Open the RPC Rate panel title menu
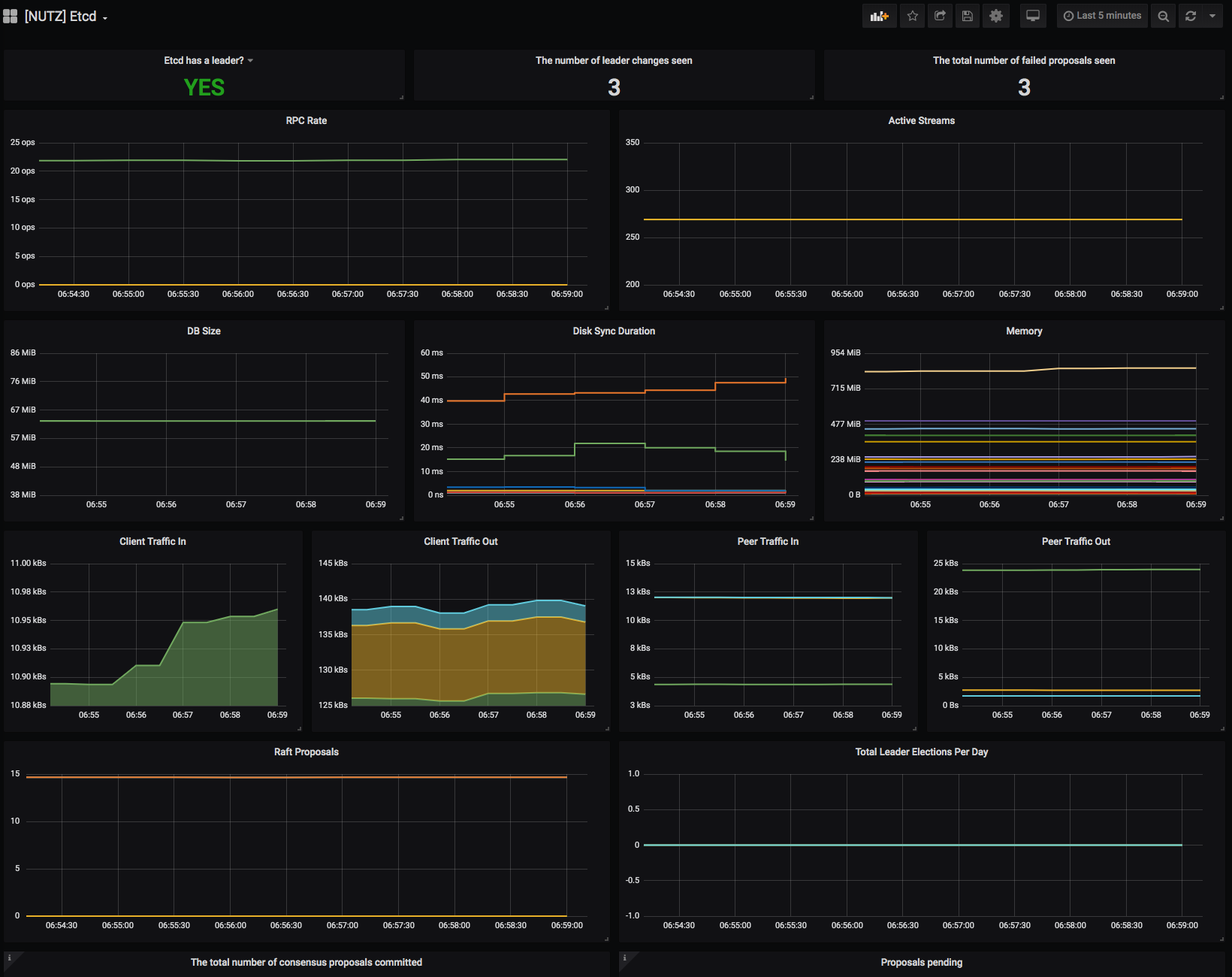The height and width of the screenshot is (977, 1232). [306, 121]
